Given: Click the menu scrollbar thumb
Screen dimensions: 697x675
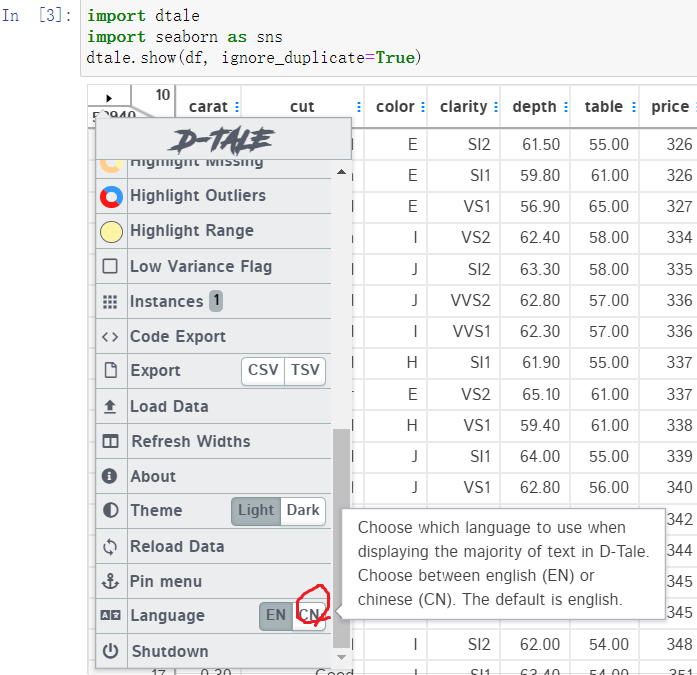Looking at the screenshot, I should [341, 538].
